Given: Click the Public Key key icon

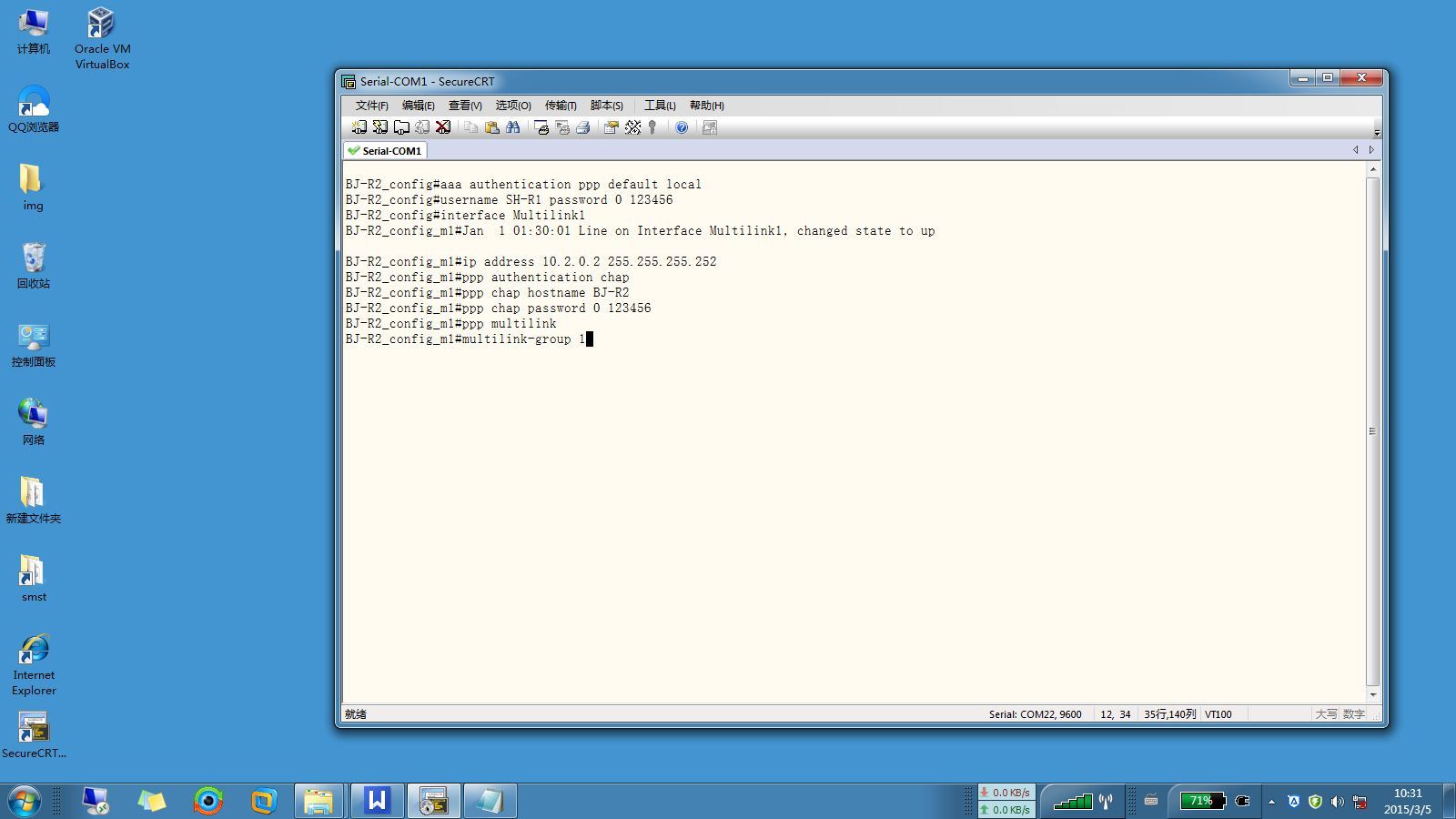Looking at the screenshot, I should 652,127.
